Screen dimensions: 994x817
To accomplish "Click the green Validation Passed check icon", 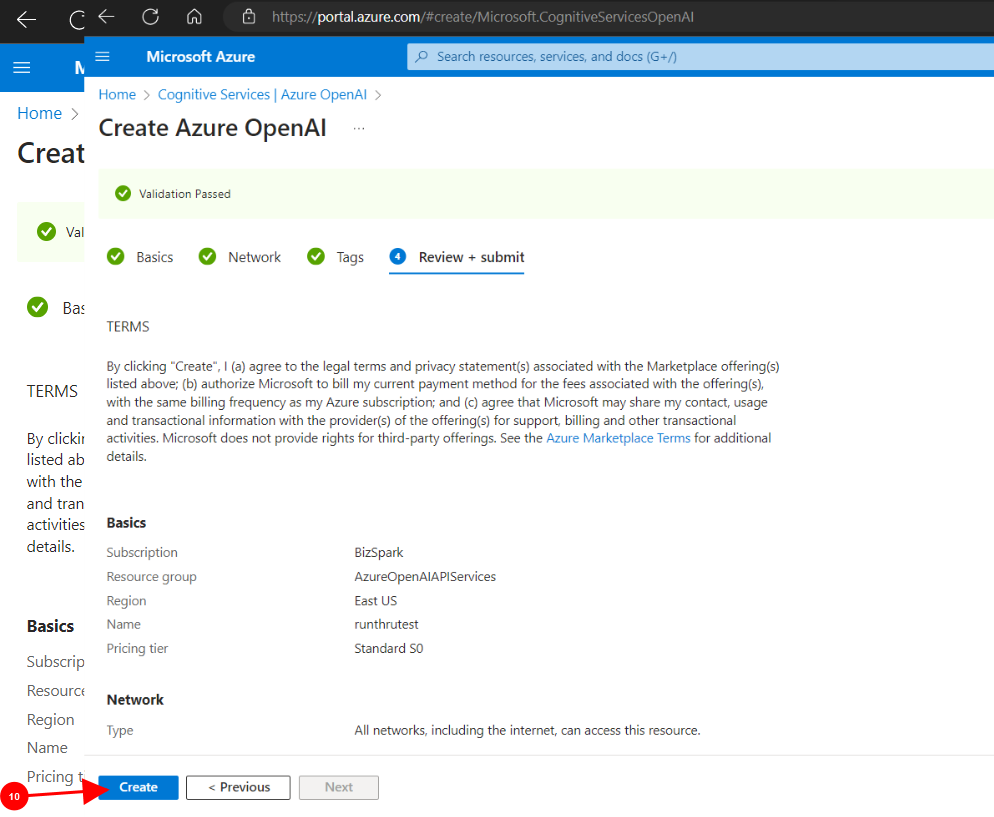I will coord(123,194).
